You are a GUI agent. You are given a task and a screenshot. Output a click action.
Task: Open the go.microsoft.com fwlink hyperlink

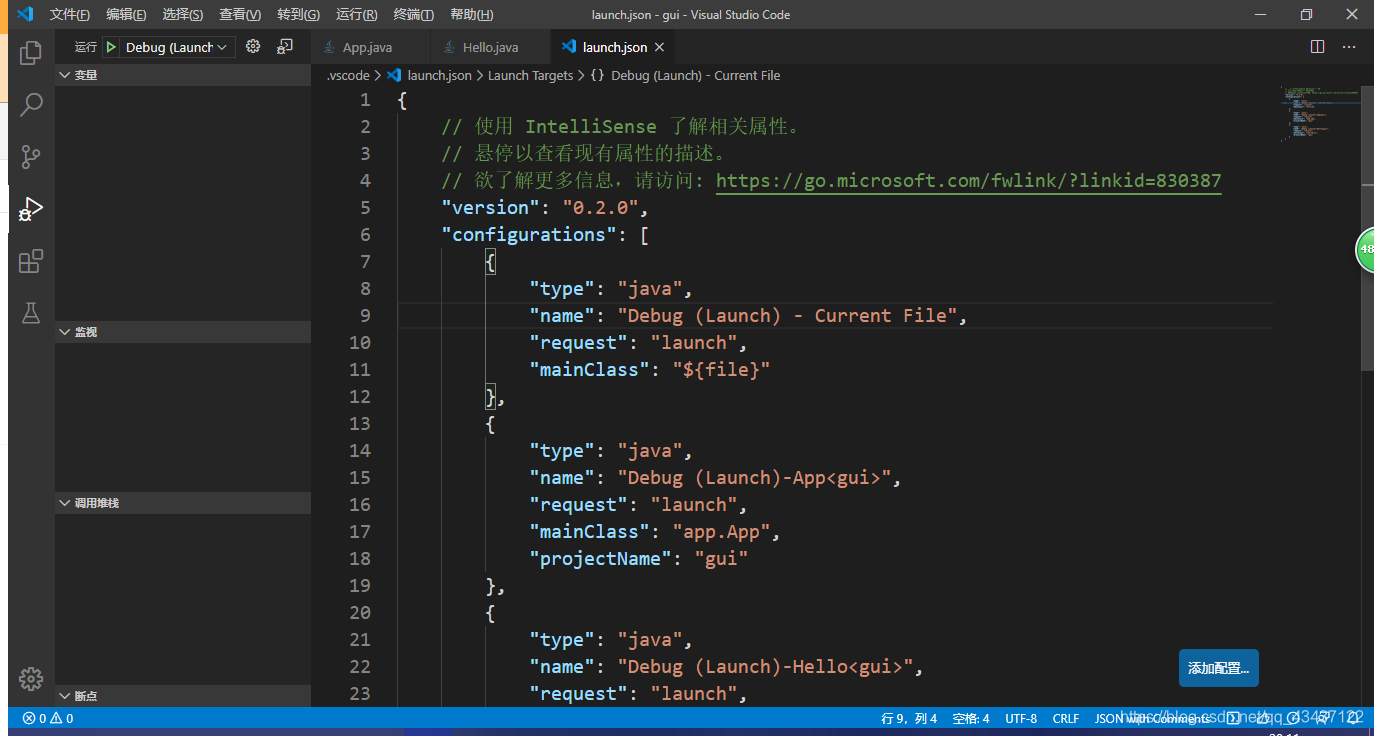coord(967,180)
